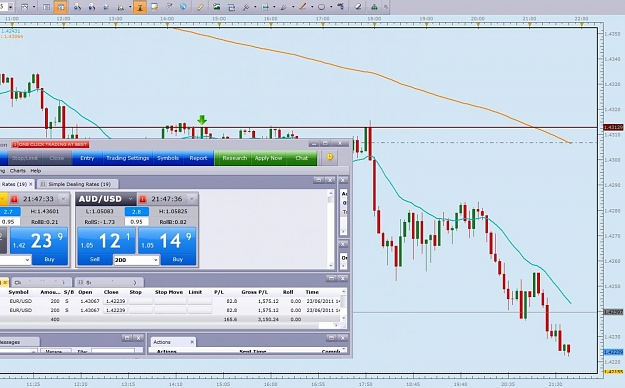The width and height of the screenshot is (625, 388).
Task: Click the overlapping windows icon next to picture icon
Action: pyautogui.click(x=231, y=7)
